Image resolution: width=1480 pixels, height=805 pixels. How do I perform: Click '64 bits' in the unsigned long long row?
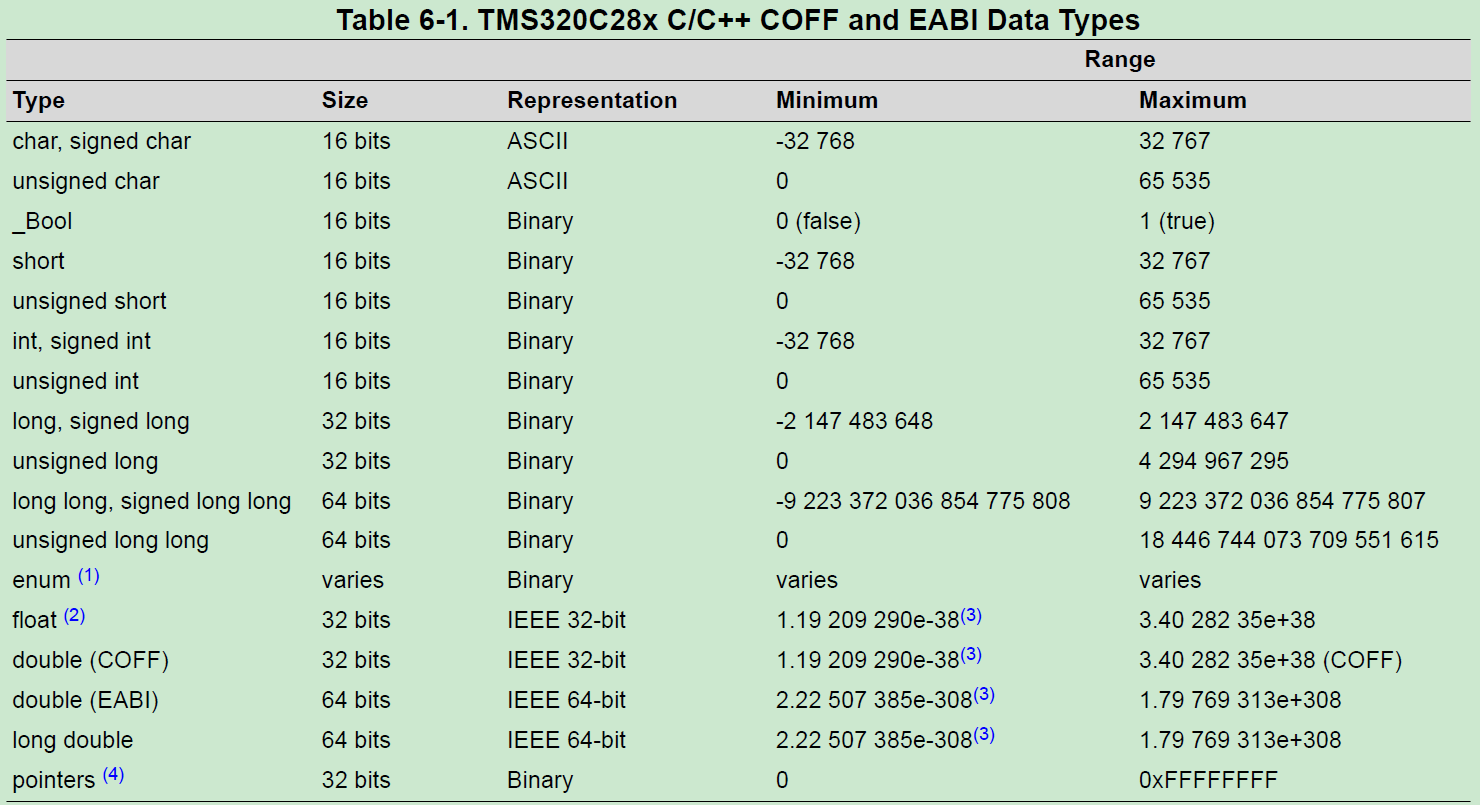click(356, 540)
